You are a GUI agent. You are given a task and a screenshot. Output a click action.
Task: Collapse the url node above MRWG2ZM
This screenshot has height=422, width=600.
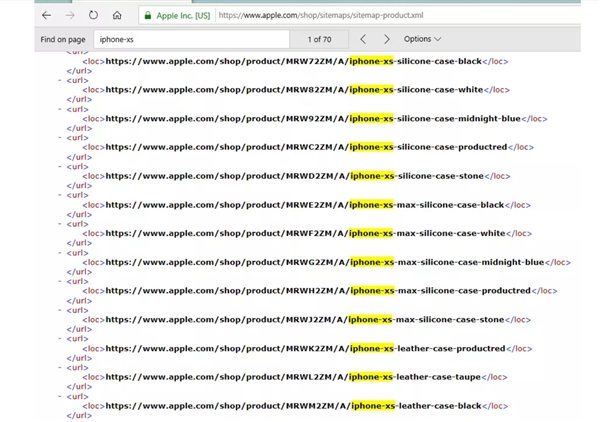click(60, 254)
